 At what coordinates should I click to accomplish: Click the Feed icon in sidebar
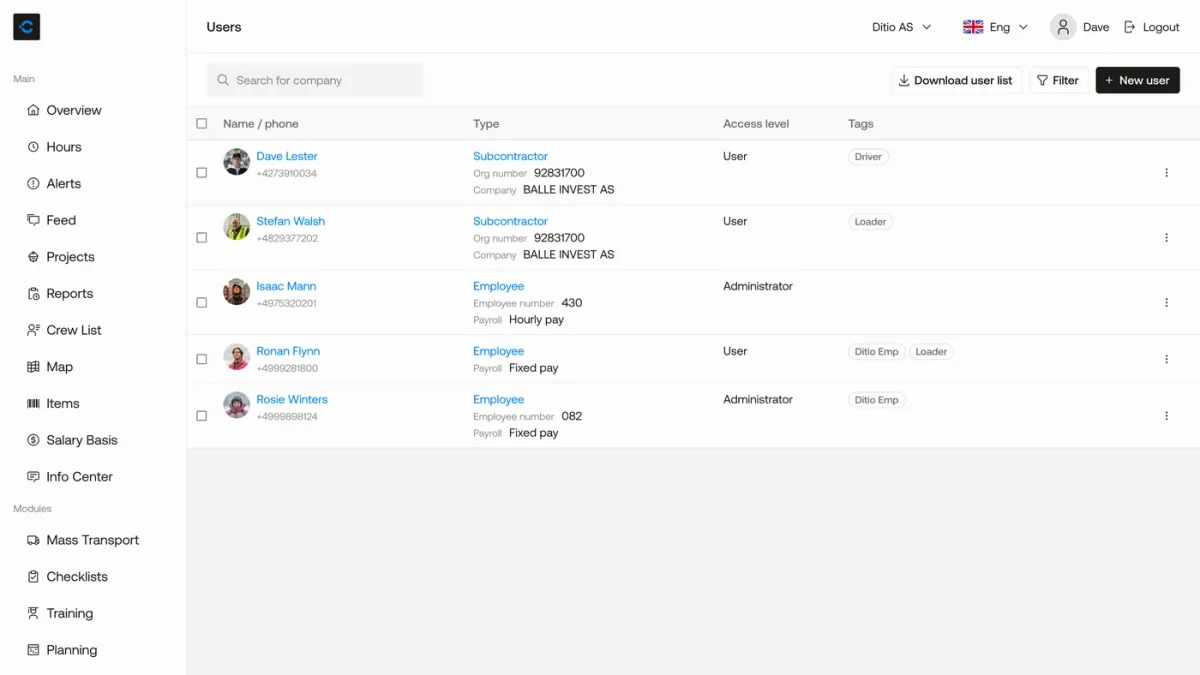pos(34,220)
